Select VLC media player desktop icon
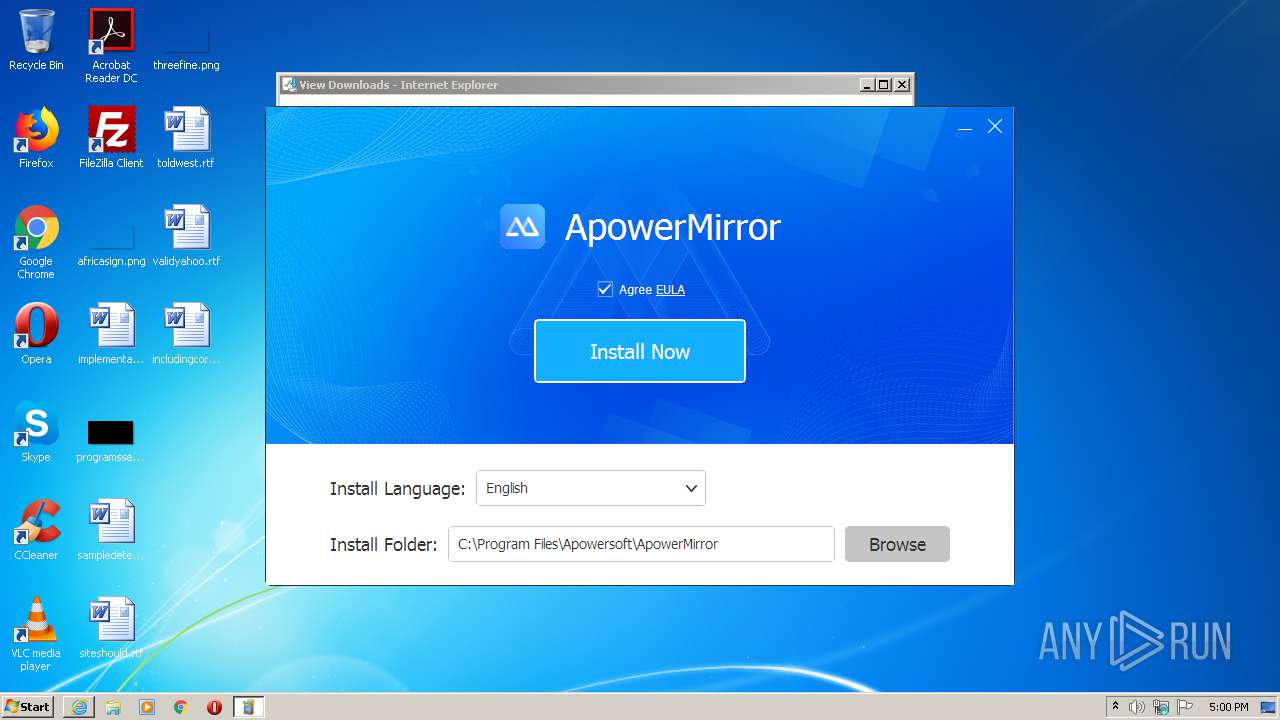1280x720 pixels. (36, 634)
